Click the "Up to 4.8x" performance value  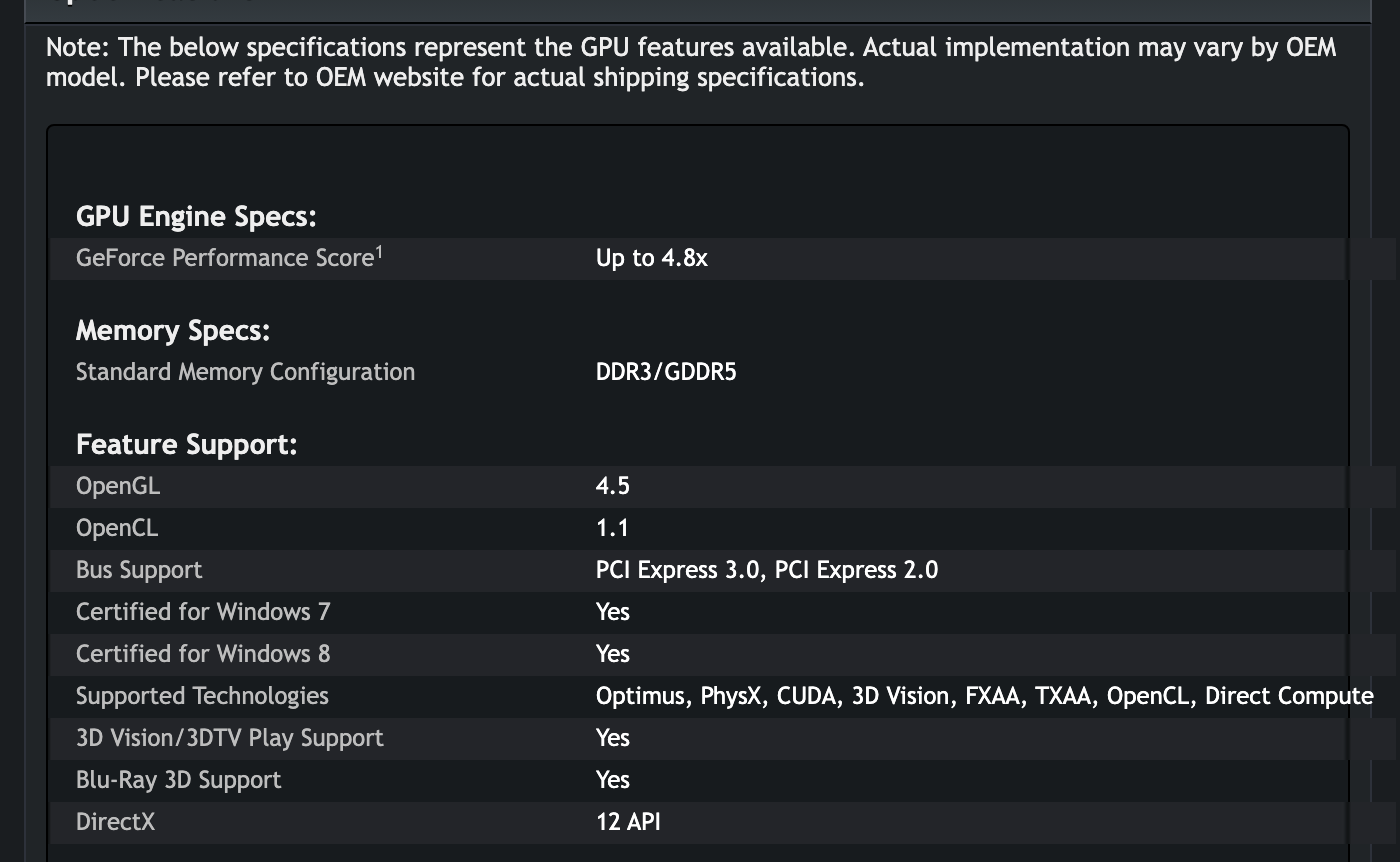tap(652, 258)
